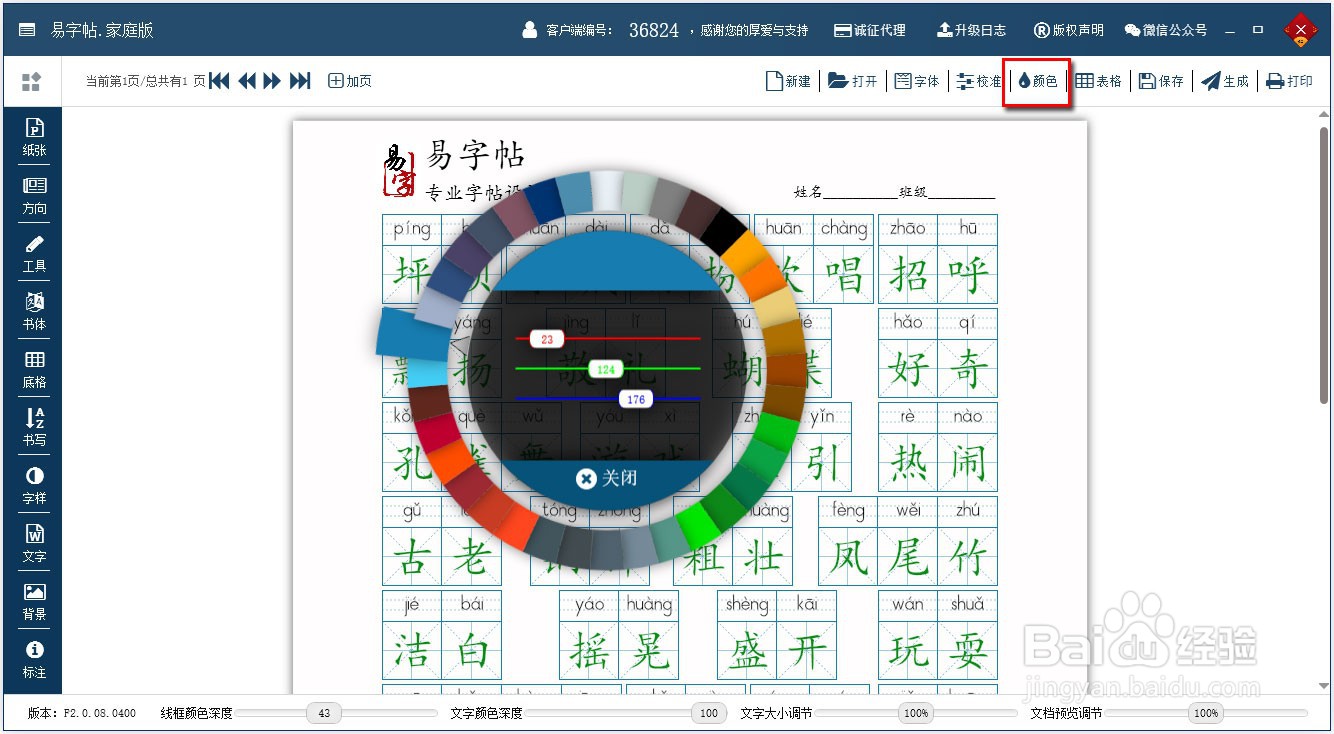Image resolution: width=1334 pixels, height=734 pixels.
Task: Click the character 摇 in grid
Action: [x=589, y=650]
